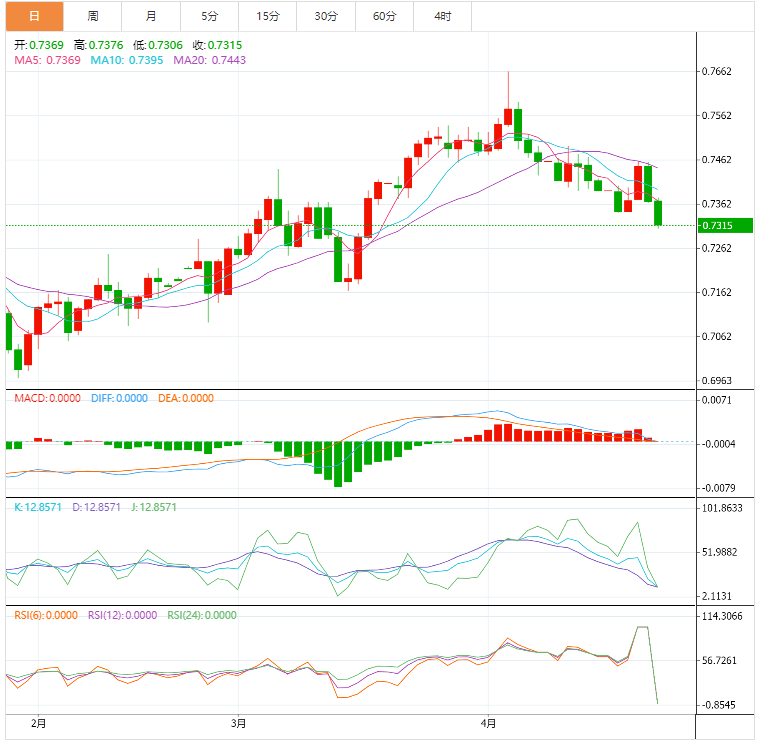
Task: Click the DEA value label
Action: click(x=186, y=398)
